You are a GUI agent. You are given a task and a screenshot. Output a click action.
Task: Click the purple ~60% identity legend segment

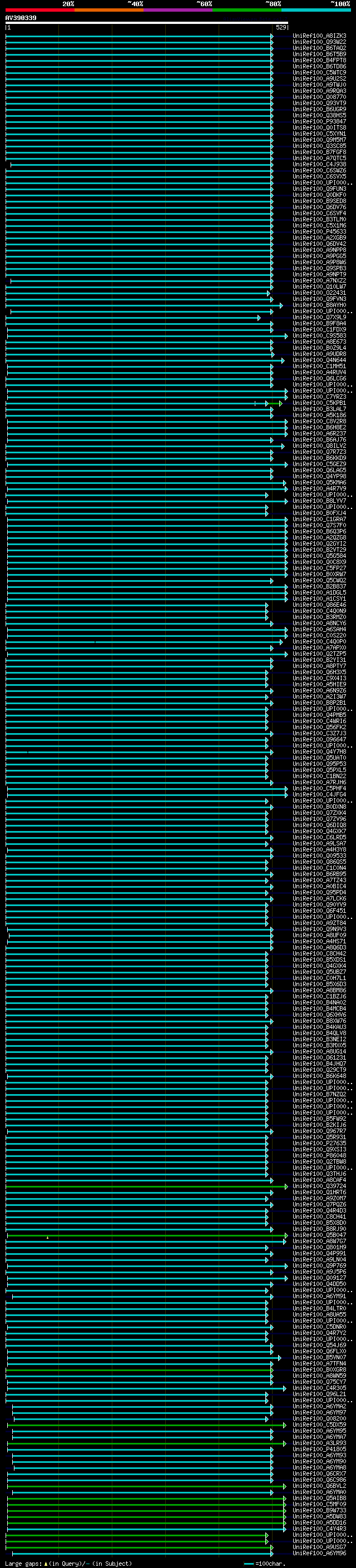pyautogui.click(x=179, y=10)
